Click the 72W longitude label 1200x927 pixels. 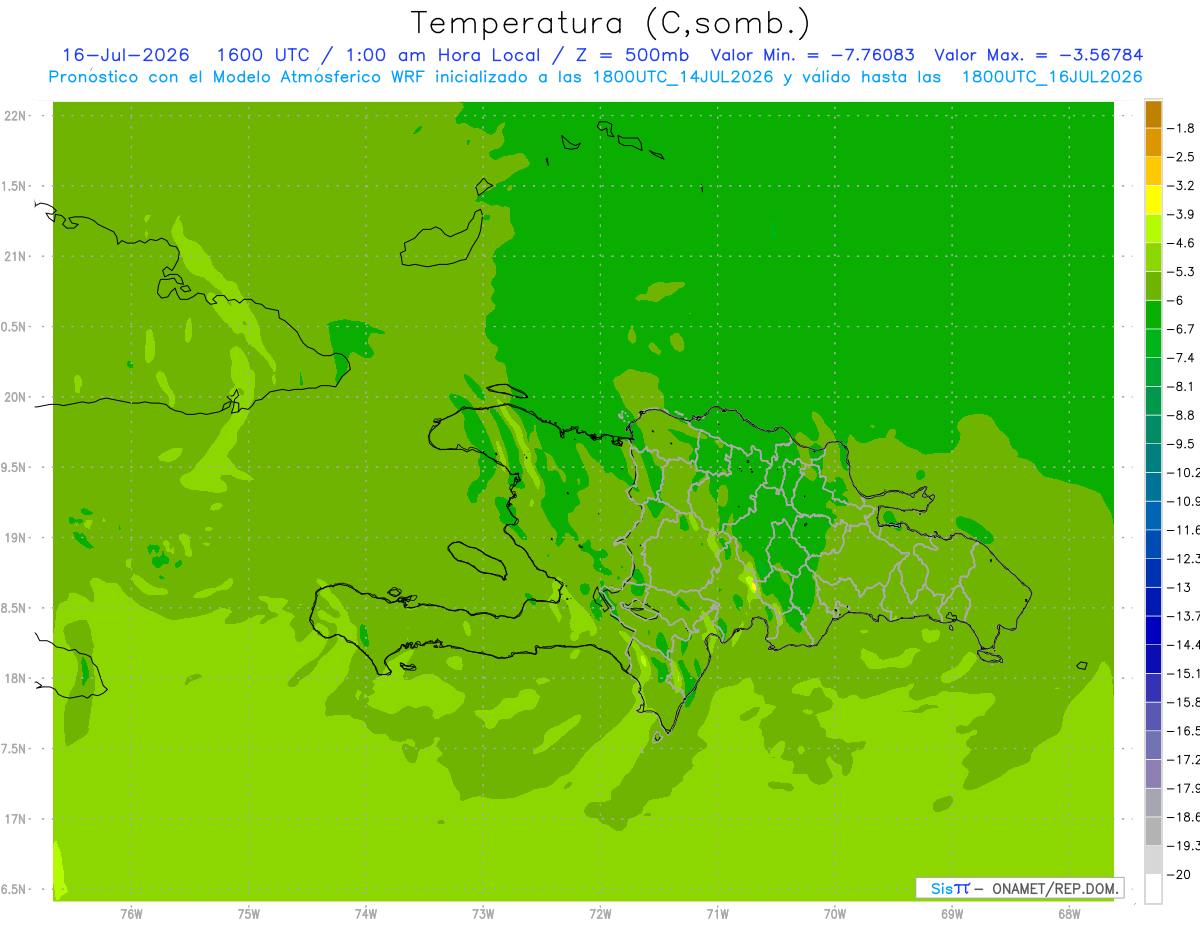600,914
